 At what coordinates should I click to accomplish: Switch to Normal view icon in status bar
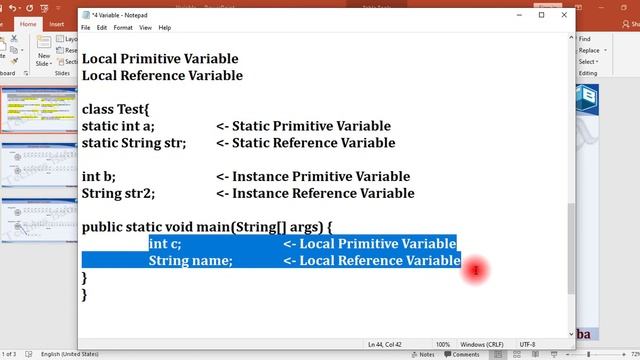[x=498, y=354]
